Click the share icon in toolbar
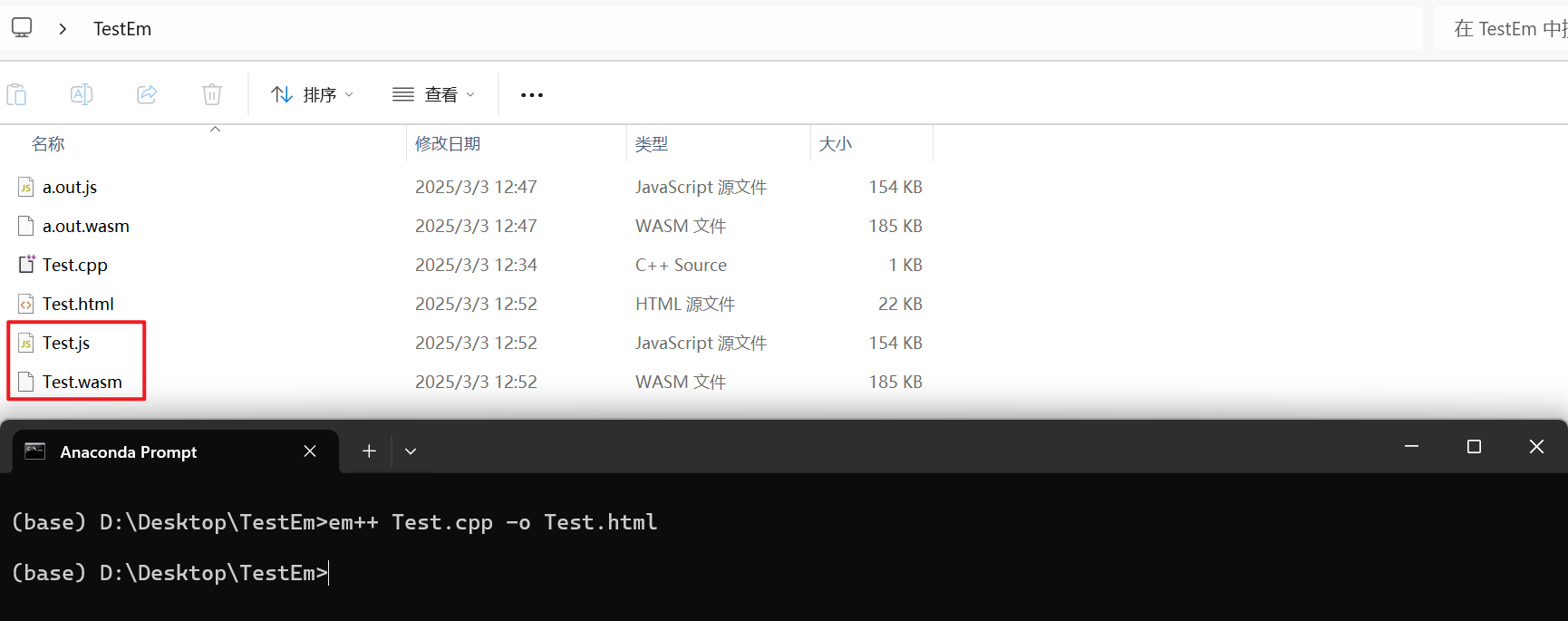 click(147, 94)
